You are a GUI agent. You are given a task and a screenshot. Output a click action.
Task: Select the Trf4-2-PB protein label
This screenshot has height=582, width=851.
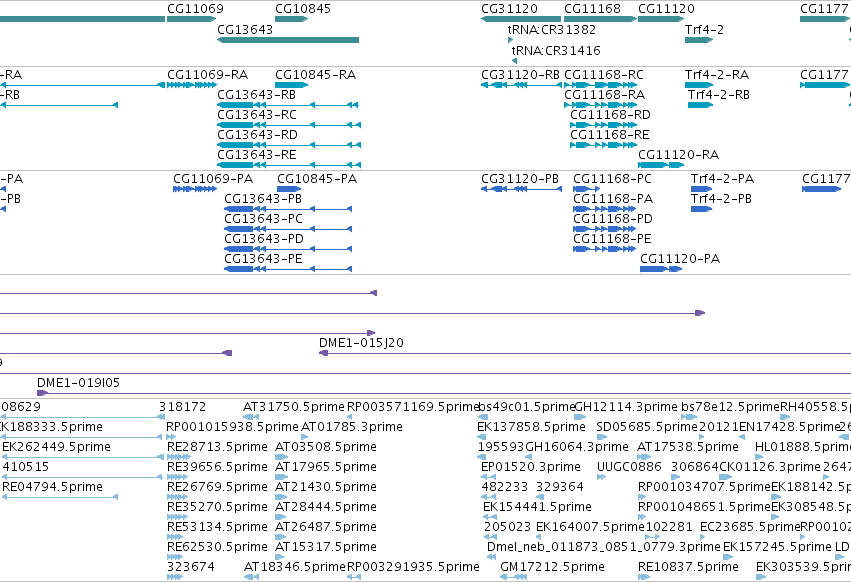721,199
